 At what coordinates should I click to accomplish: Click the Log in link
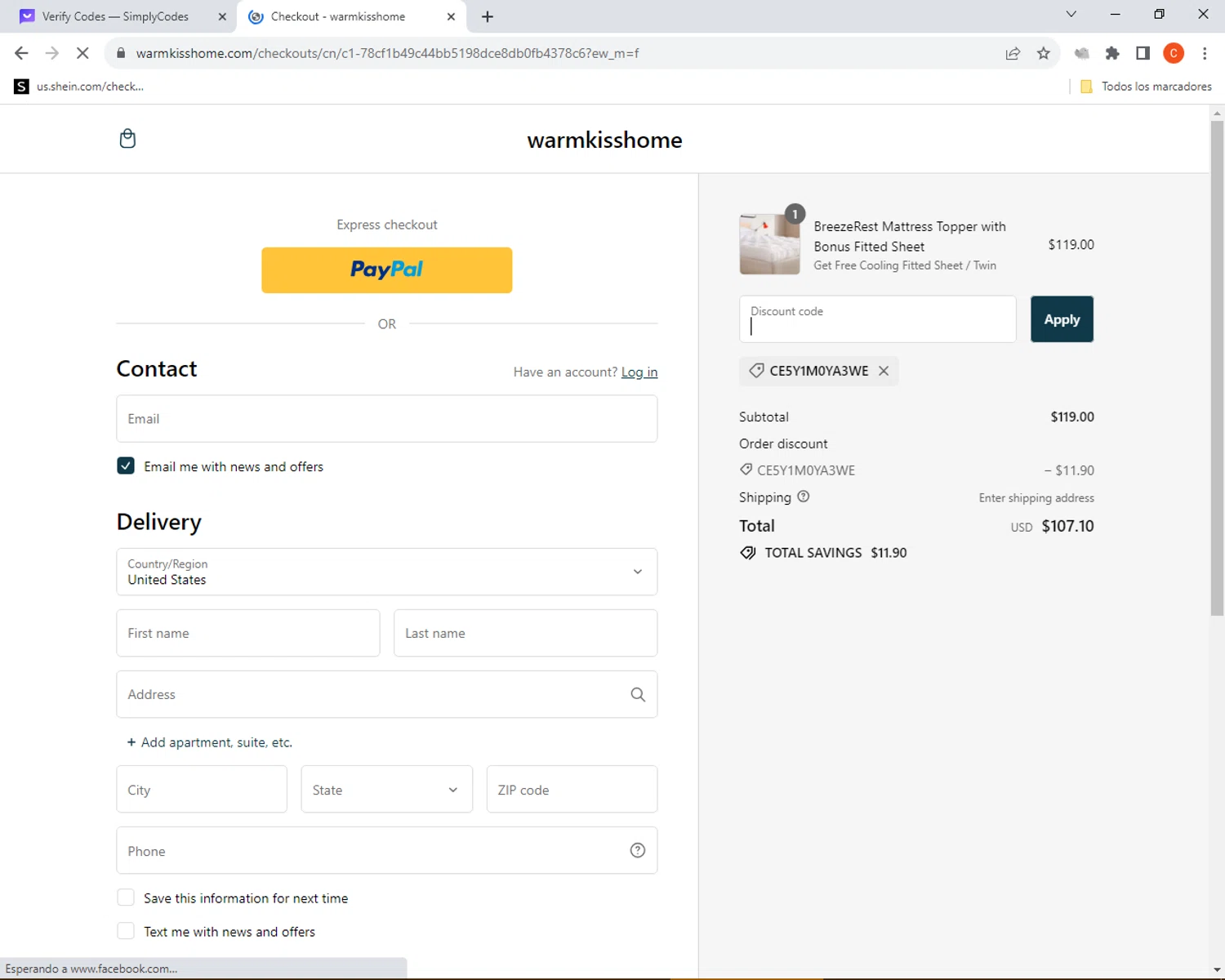[639, 372]
